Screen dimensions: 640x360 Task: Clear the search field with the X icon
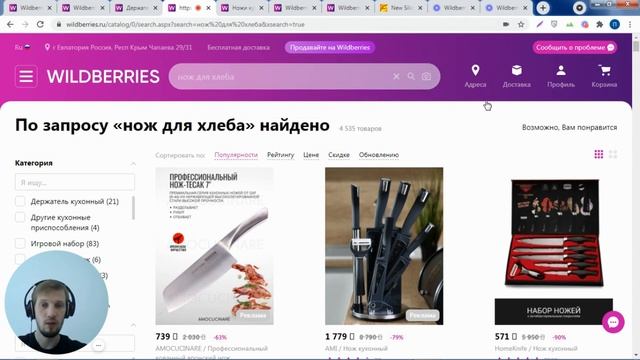click(x=396, y=76)
